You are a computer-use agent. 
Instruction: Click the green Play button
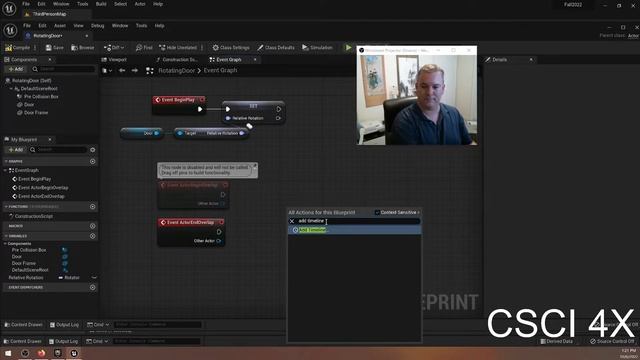click(348, 48)
